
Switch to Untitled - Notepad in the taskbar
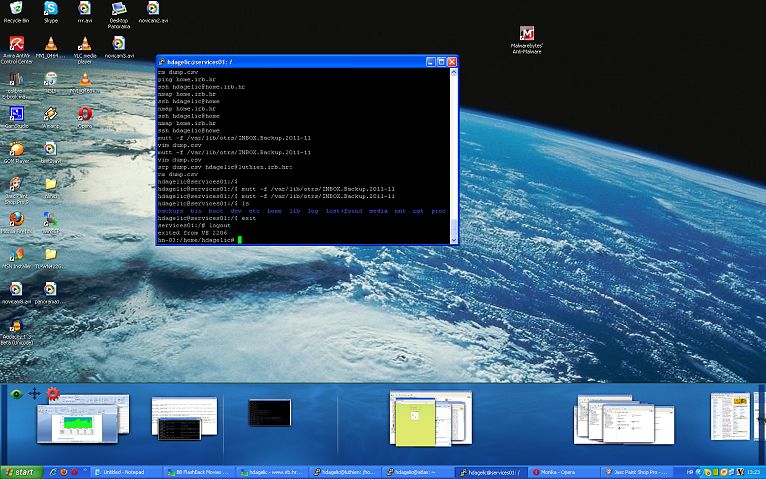(126, 471)
